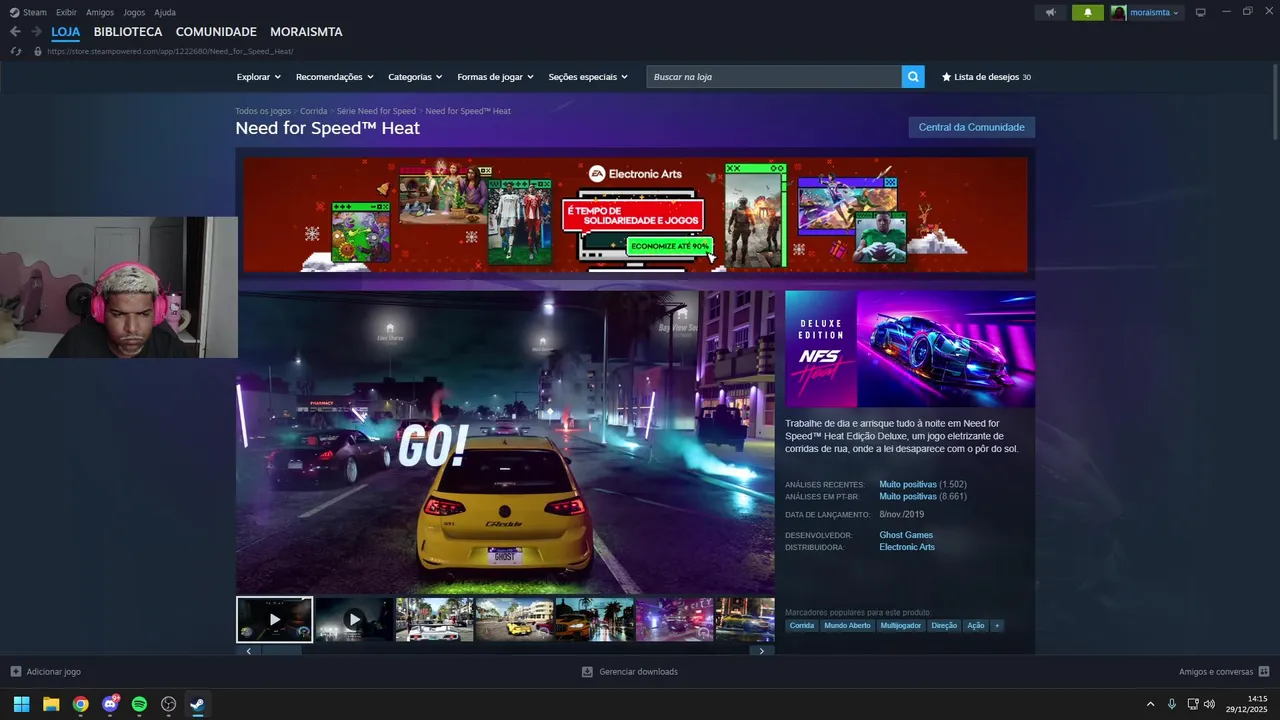Image resolution: width=1280 pixels, height=720 pixels.
Task: Click the Steam taskbar icon
Action: 198,704
